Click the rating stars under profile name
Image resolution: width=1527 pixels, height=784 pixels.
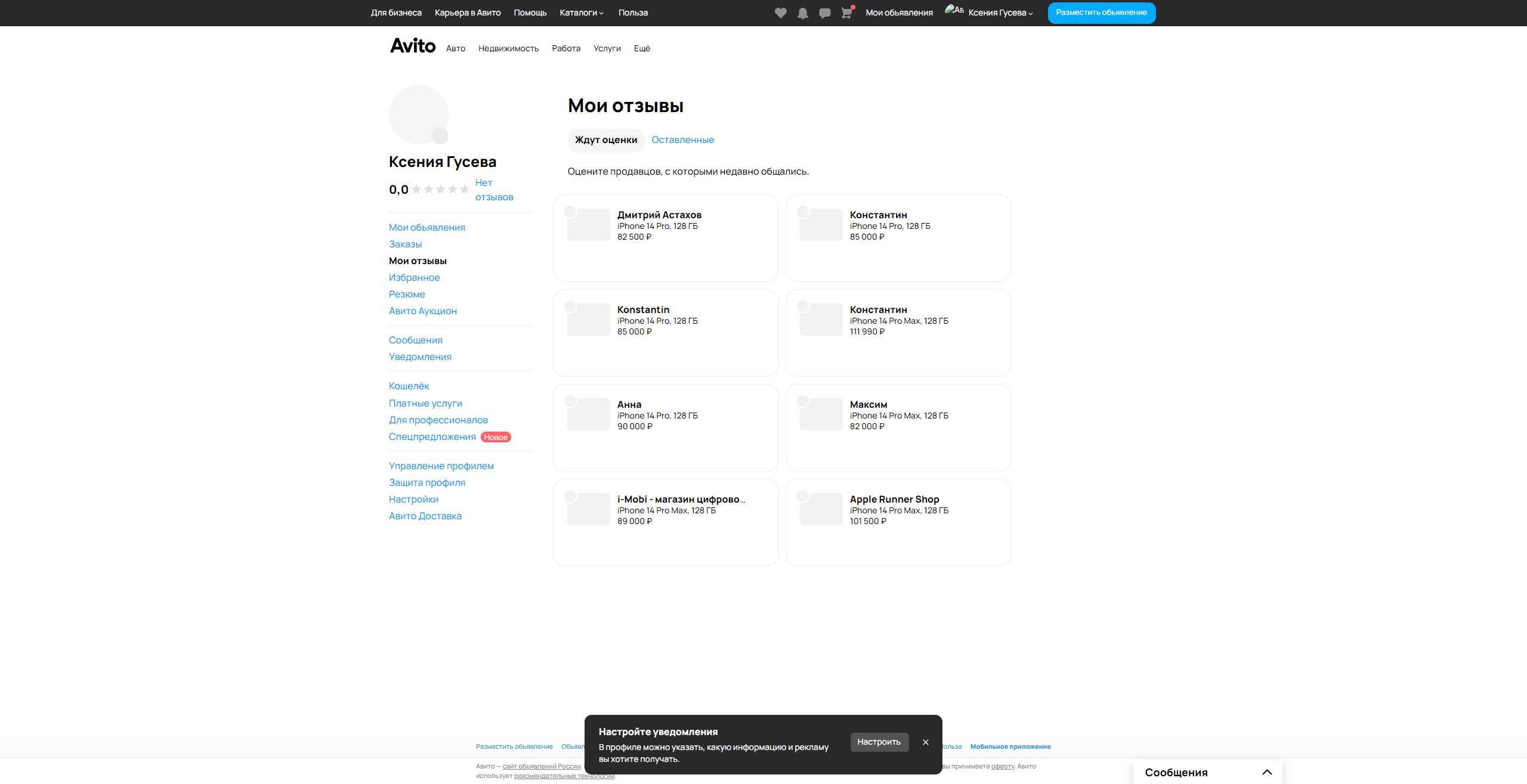coord(440,190)
